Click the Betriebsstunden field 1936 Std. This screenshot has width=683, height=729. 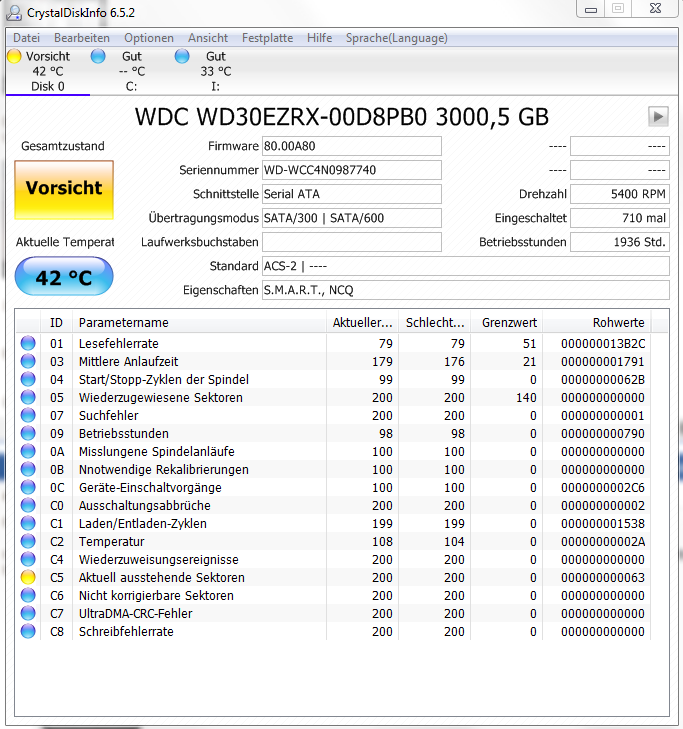620,242
